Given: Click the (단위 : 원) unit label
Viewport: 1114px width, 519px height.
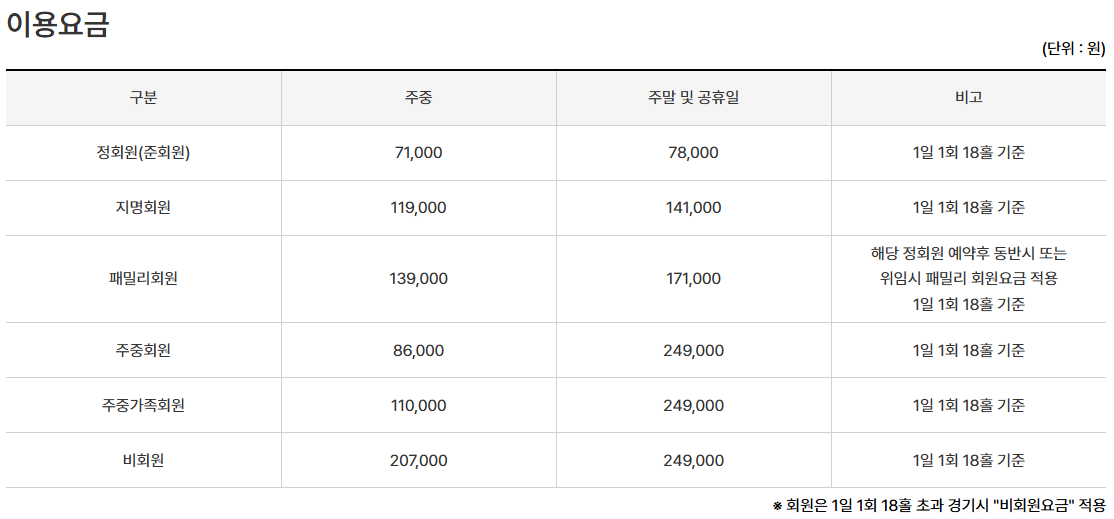Looking at the screenshot, I should 1073,49.
